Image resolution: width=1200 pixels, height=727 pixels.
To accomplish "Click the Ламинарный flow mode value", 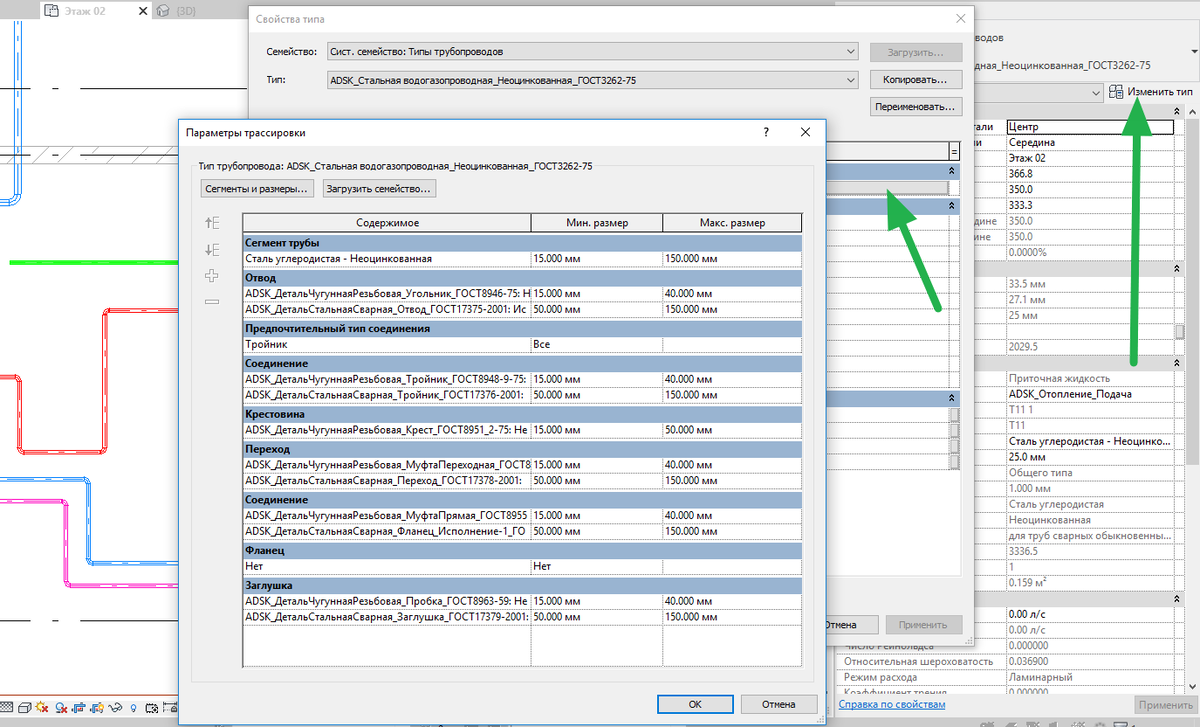I will click(1090, 677).
